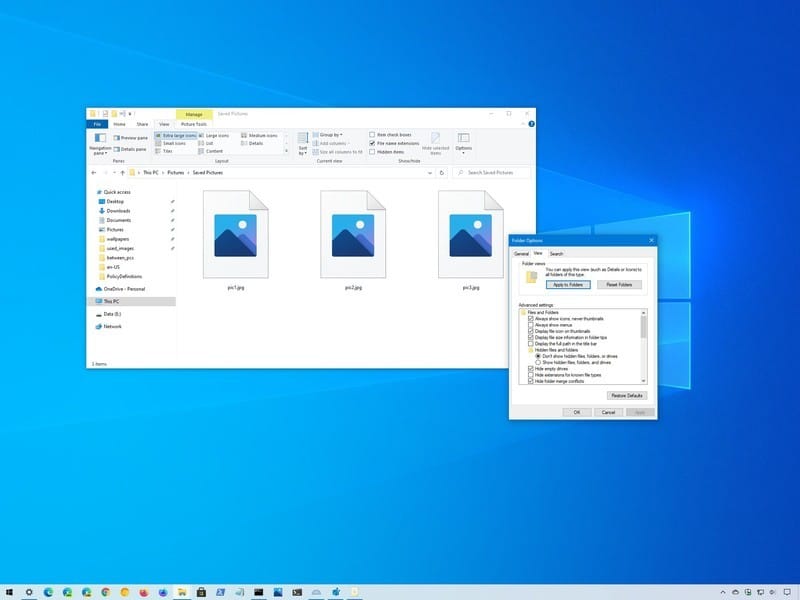The height and width of the screenshot is (600, 800).
Task: Select Extra large icons layout
Action: (176, 136)
